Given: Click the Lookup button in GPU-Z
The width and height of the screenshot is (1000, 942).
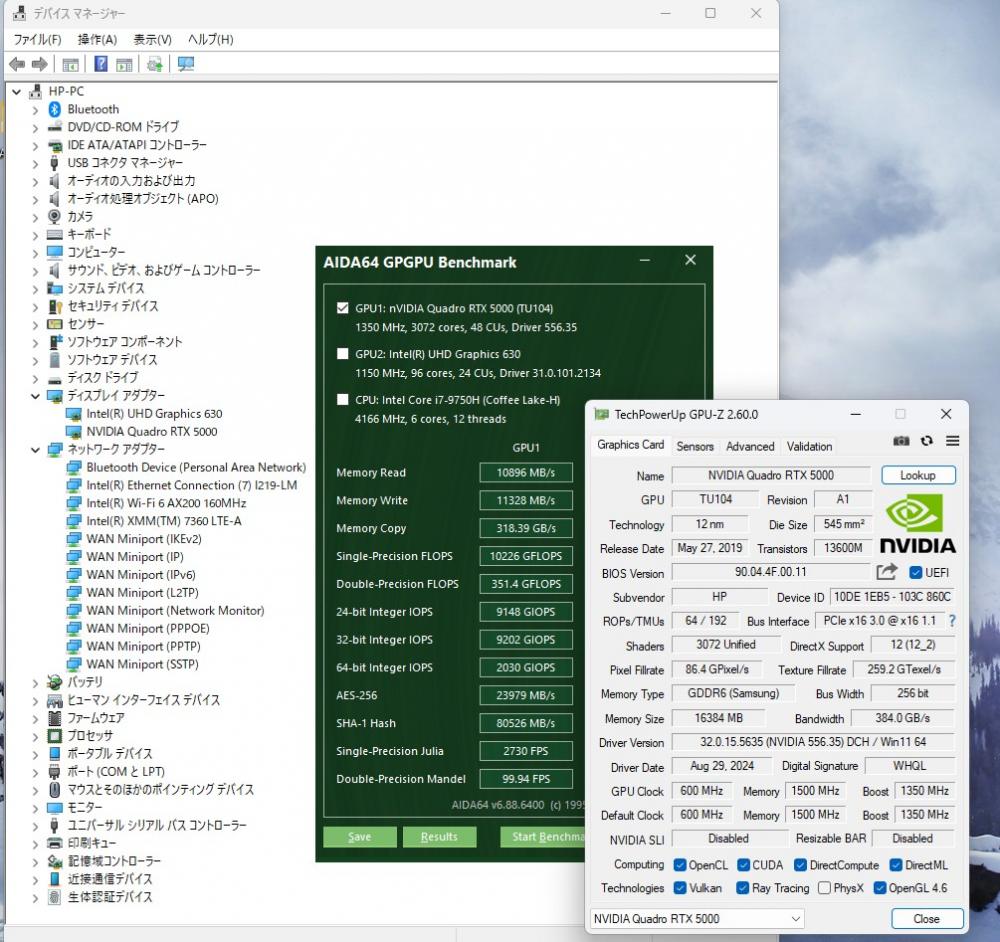Looking at the screenshot, I should [918, 475].
